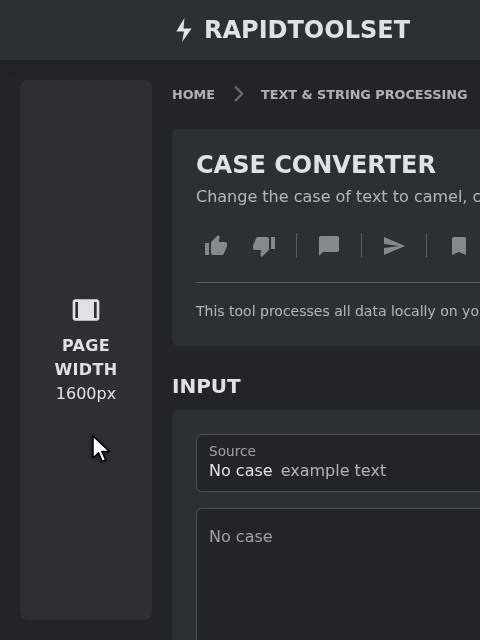Screen dimensions: 480x640
Task: Open the Source case dropdown
Action: [x=338, y=463]
